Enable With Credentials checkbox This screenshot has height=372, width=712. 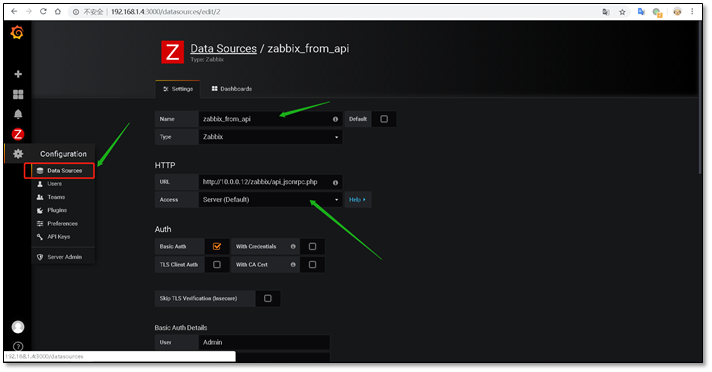[312, 246]
